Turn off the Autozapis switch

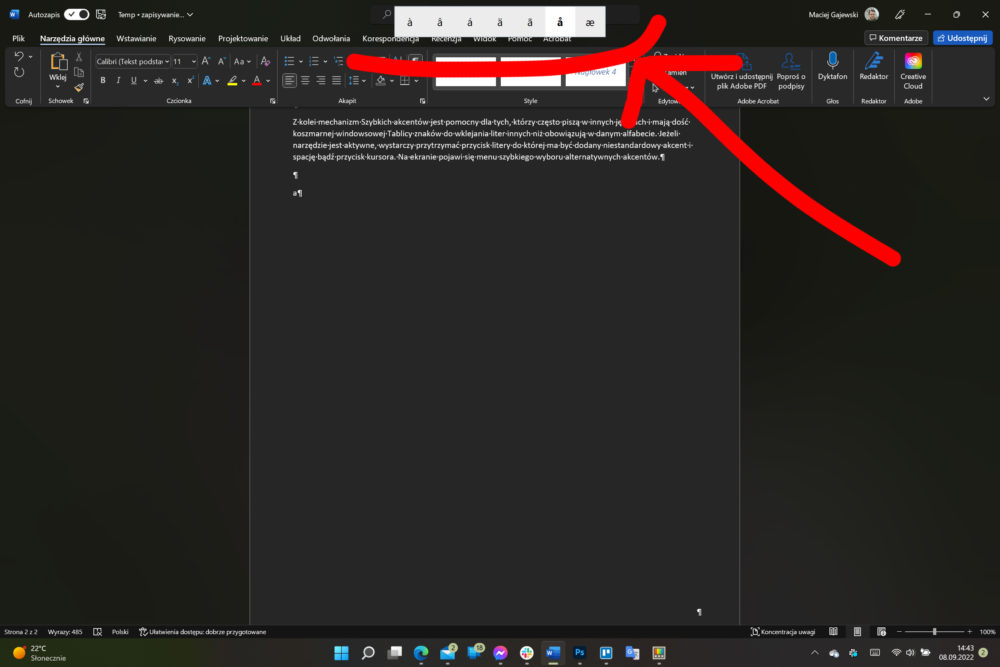pyautogui.click(x=77, y=14)
